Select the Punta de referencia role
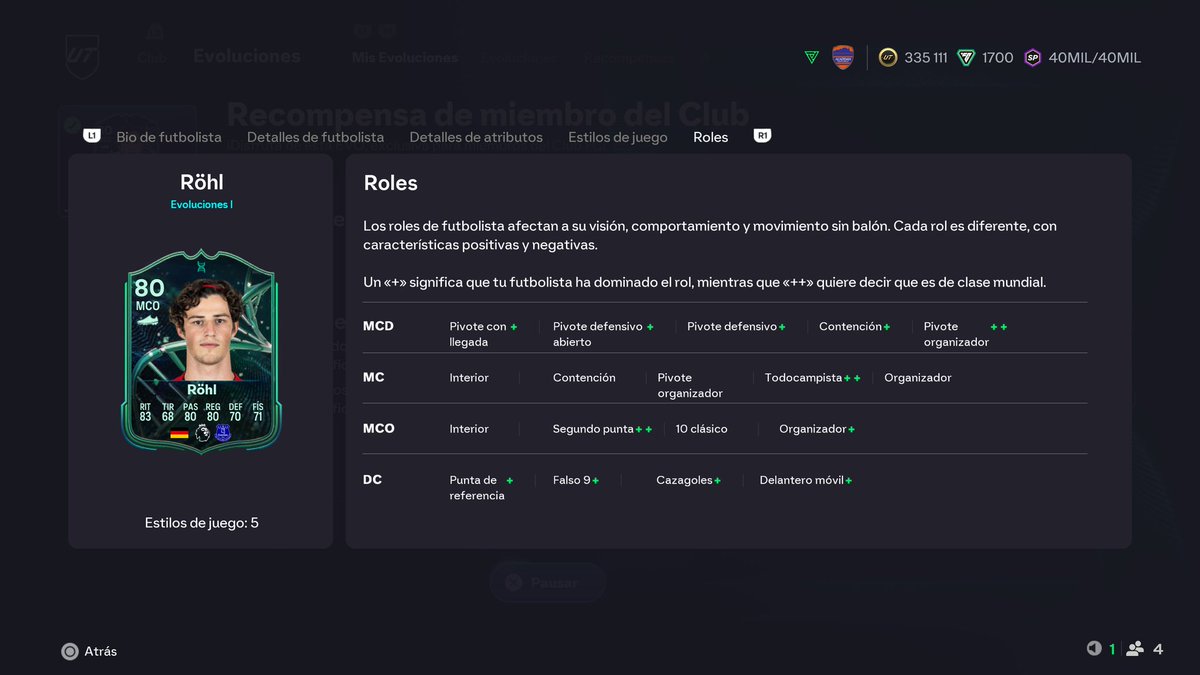This screenshot has height=675, width=1200. [x=481, y=487]
